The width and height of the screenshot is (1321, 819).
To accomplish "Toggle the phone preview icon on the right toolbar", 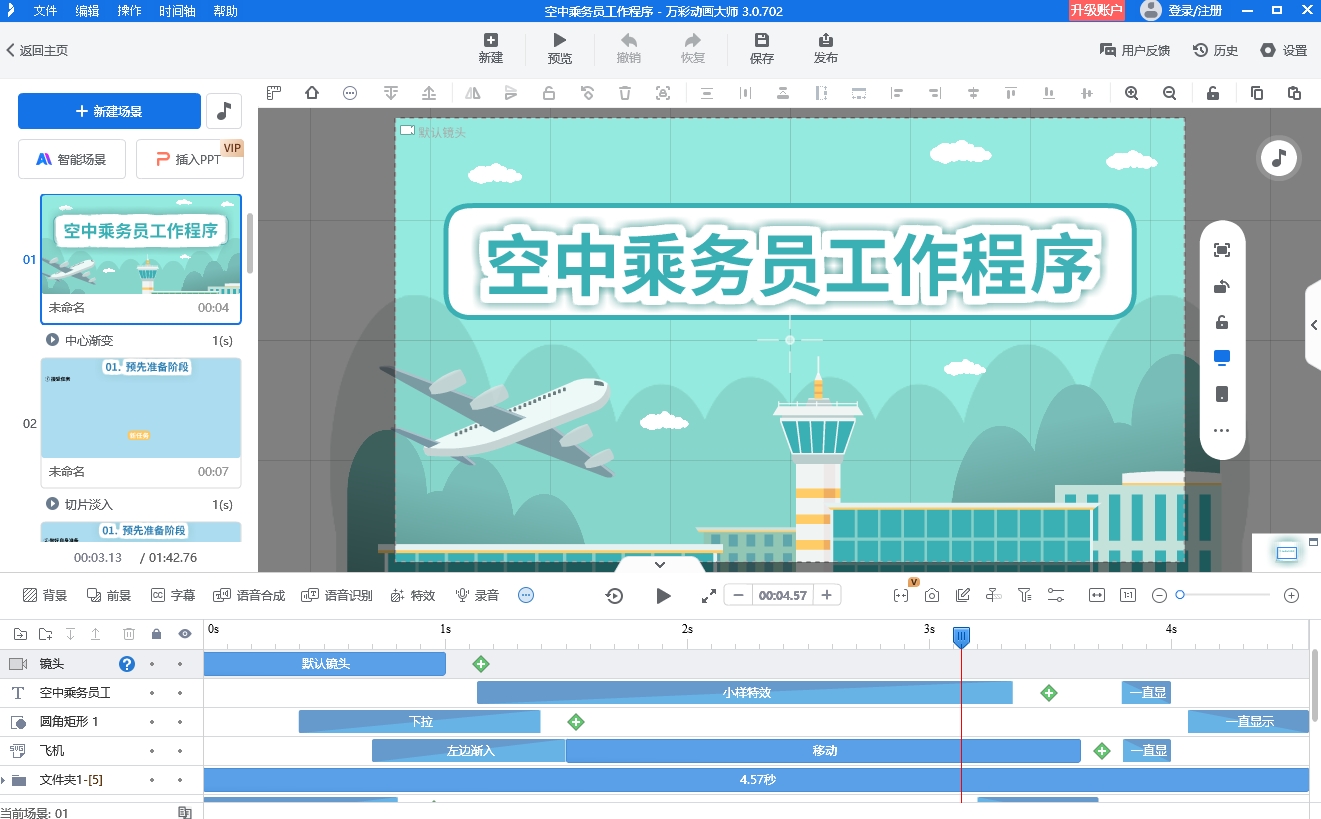I will point(1221,393).
